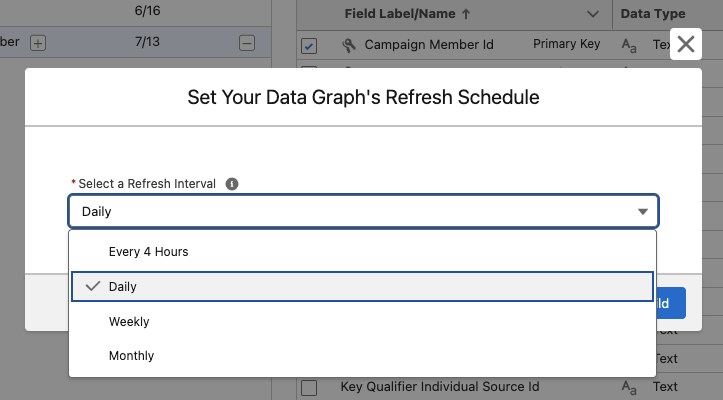Click the info icon beside Refresh Interval

click(232, 184)
